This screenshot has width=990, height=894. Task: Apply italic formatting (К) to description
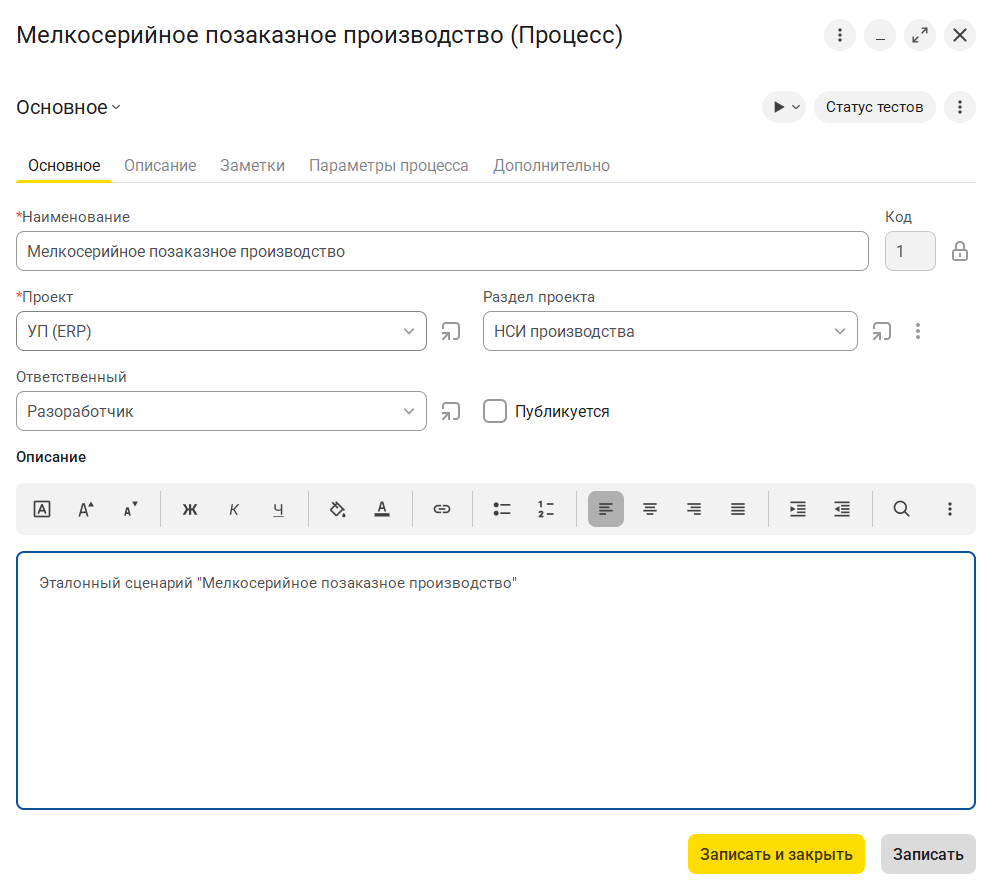pyautogui.click(x=234, y=509)
